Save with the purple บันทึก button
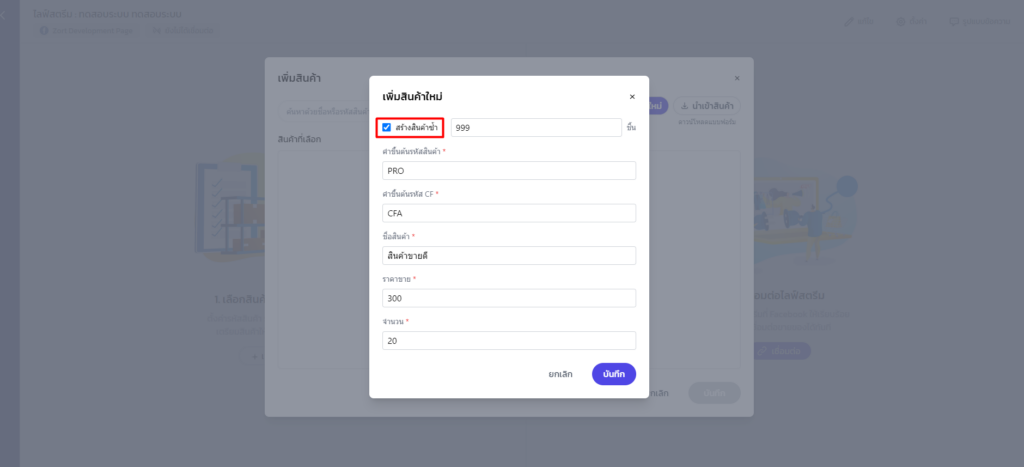1024x467 pixels. pos(613,374)
